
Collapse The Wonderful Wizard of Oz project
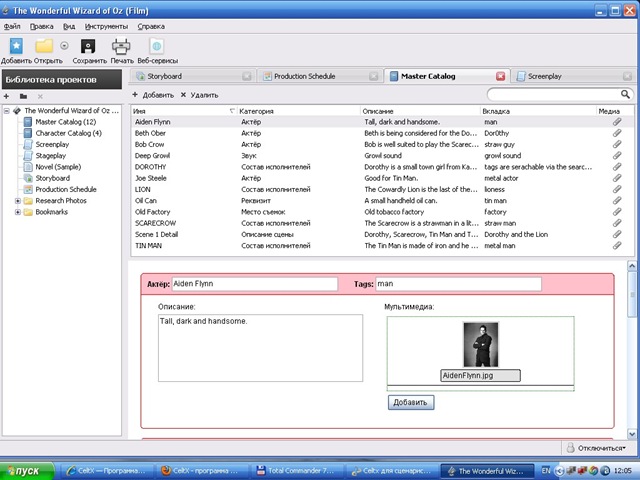point(7,111)
